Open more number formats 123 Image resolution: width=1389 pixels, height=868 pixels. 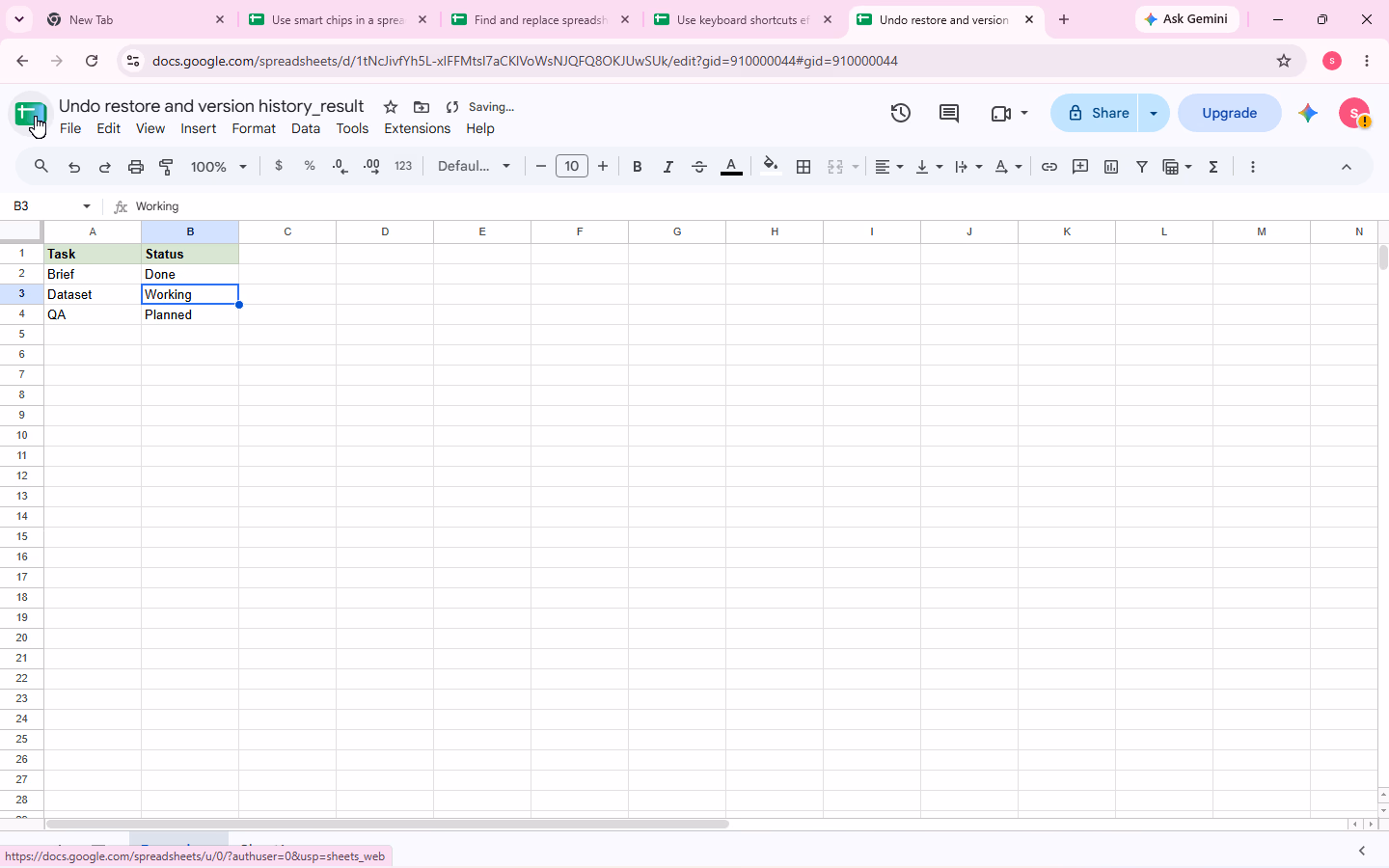coord(403,166)
